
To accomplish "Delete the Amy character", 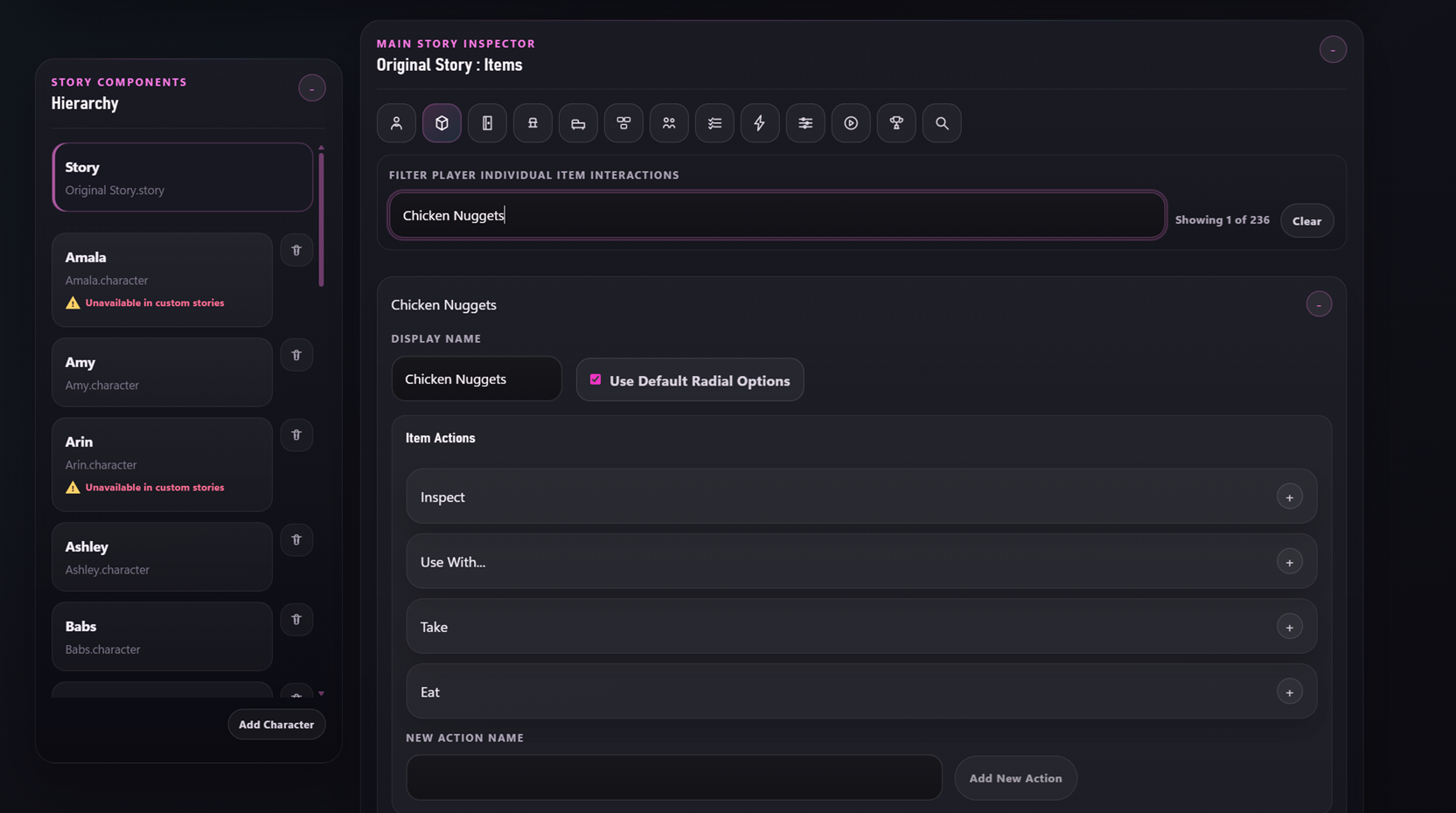I will point(296,355).
